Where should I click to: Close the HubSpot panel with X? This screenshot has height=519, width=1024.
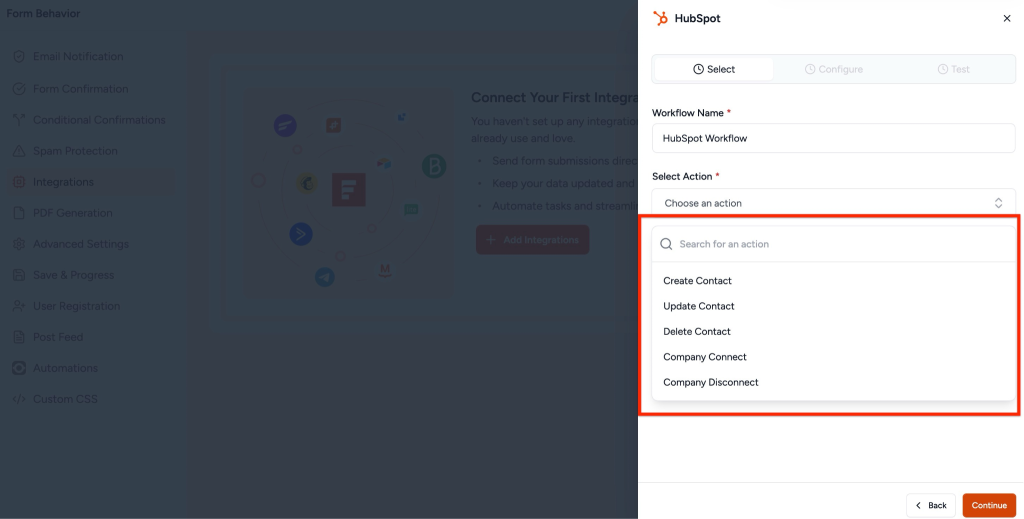click(x=1006, y=18)
